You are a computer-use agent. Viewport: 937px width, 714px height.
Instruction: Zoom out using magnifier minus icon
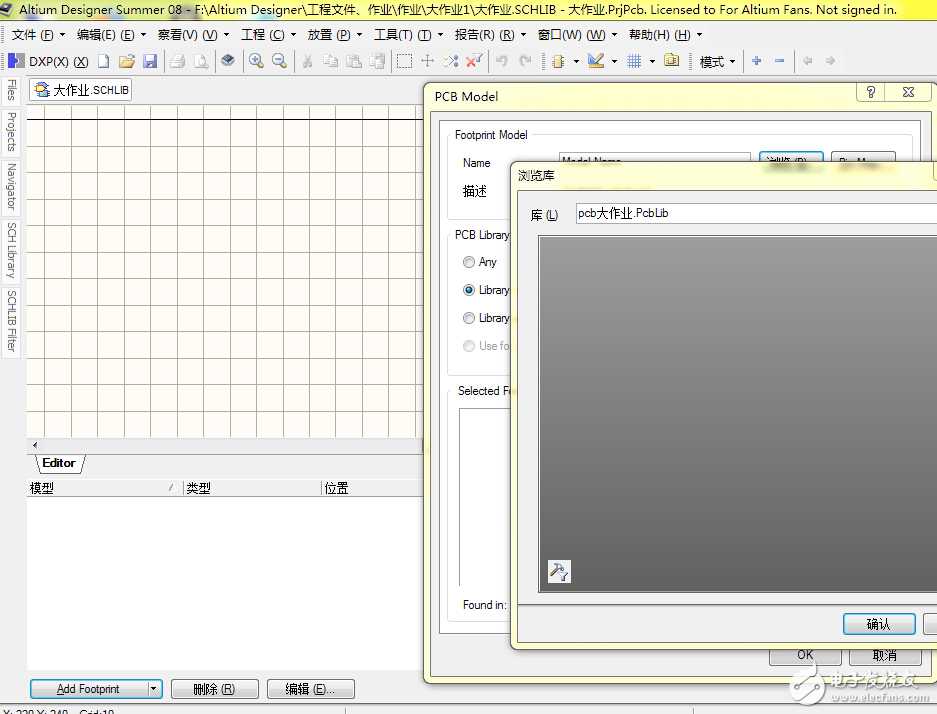[x=279, y=60]
